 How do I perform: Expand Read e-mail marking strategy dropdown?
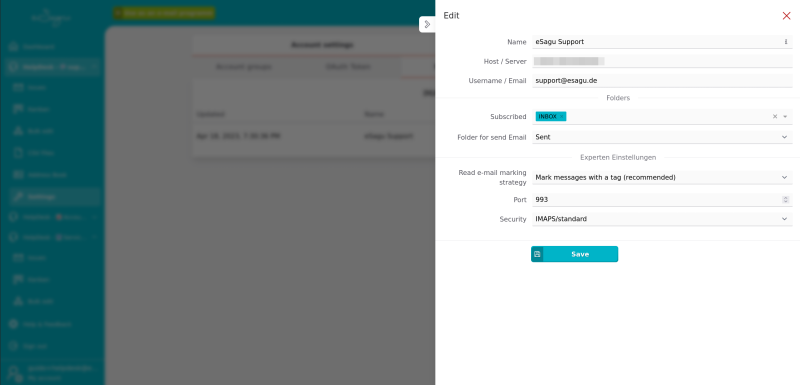(x=662, y=177)
